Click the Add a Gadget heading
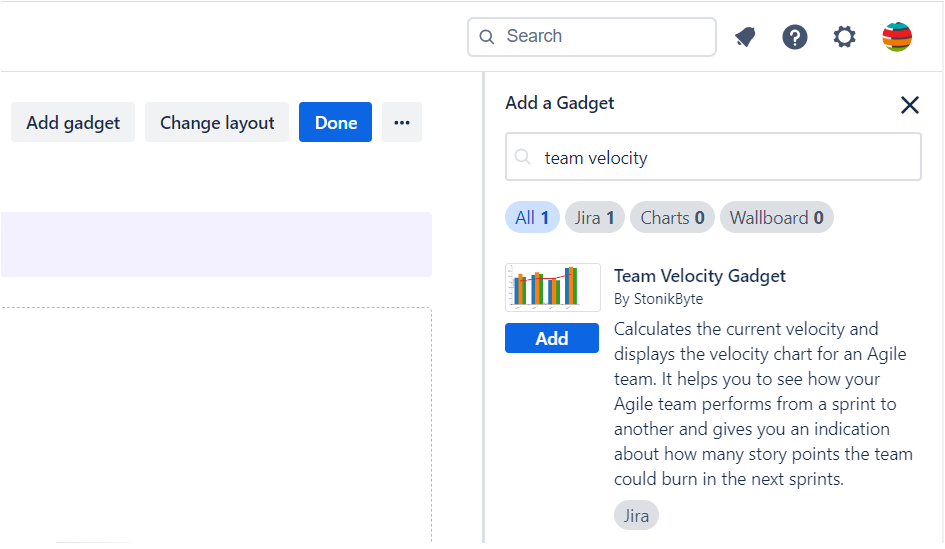The height and width of the screenshot is (549, 945). (x=560, y=103)
